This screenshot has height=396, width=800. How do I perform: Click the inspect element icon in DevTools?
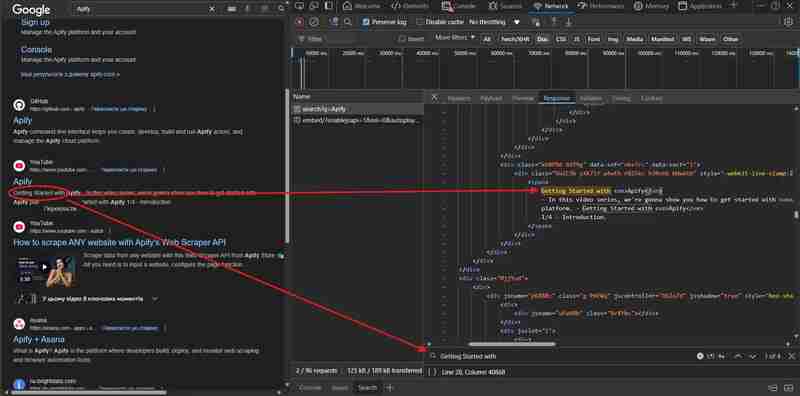click(299, 6)
